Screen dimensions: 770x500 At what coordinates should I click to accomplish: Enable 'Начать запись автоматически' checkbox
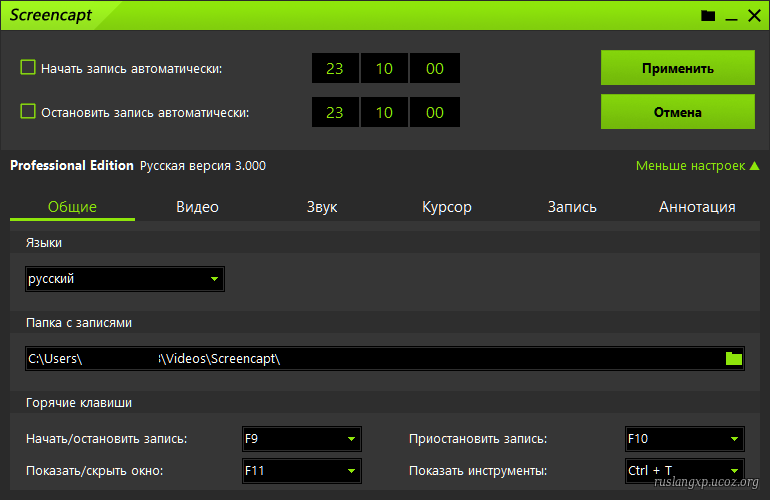[28, 68]
